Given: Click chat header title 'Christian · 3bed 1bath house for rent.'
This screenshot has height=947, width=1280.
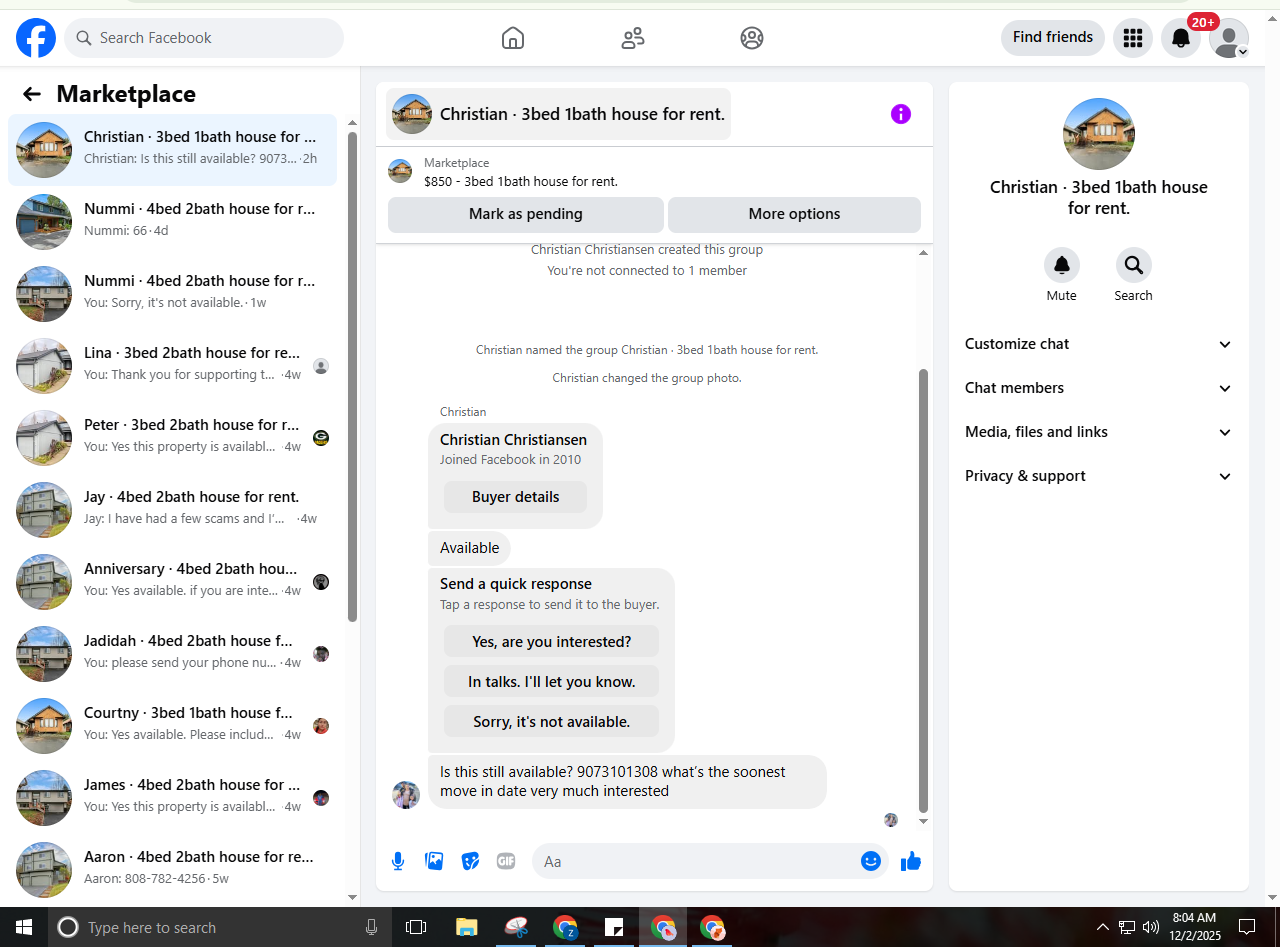Looking at the screenshot, I should click(x=582, y=114).
